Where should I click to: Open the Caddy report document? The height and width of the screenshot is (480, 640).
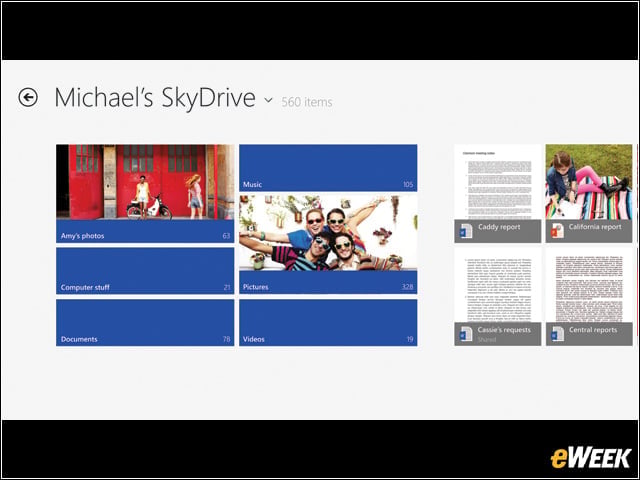point(498,193)
